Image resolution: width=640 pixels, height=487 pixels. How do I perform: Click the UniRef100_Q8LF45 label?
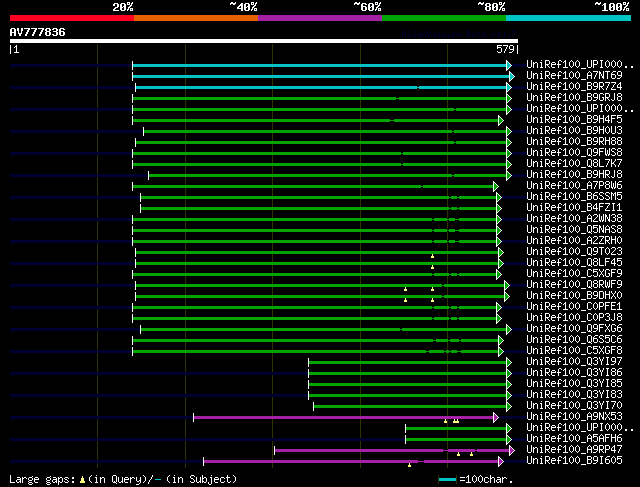click(x=574, y=263)
